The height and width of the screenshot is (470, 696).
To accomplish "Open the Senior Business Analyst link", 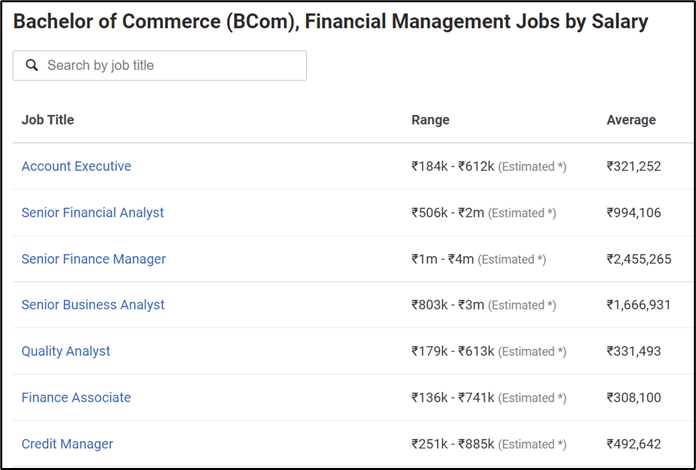I will click(93, 305).
